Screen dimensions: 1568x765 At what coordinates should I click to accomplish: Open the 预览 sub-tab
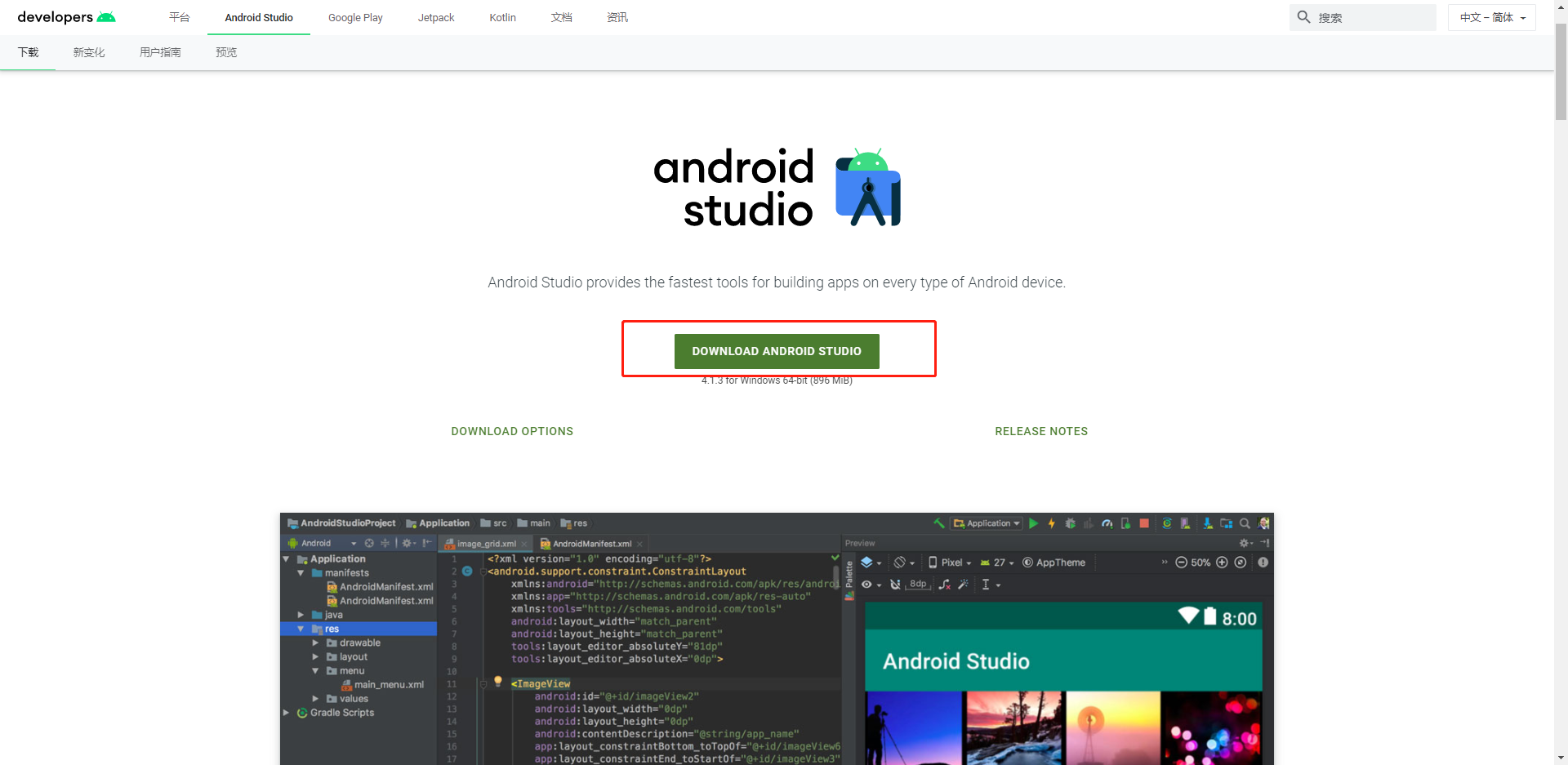pos(226,52)
